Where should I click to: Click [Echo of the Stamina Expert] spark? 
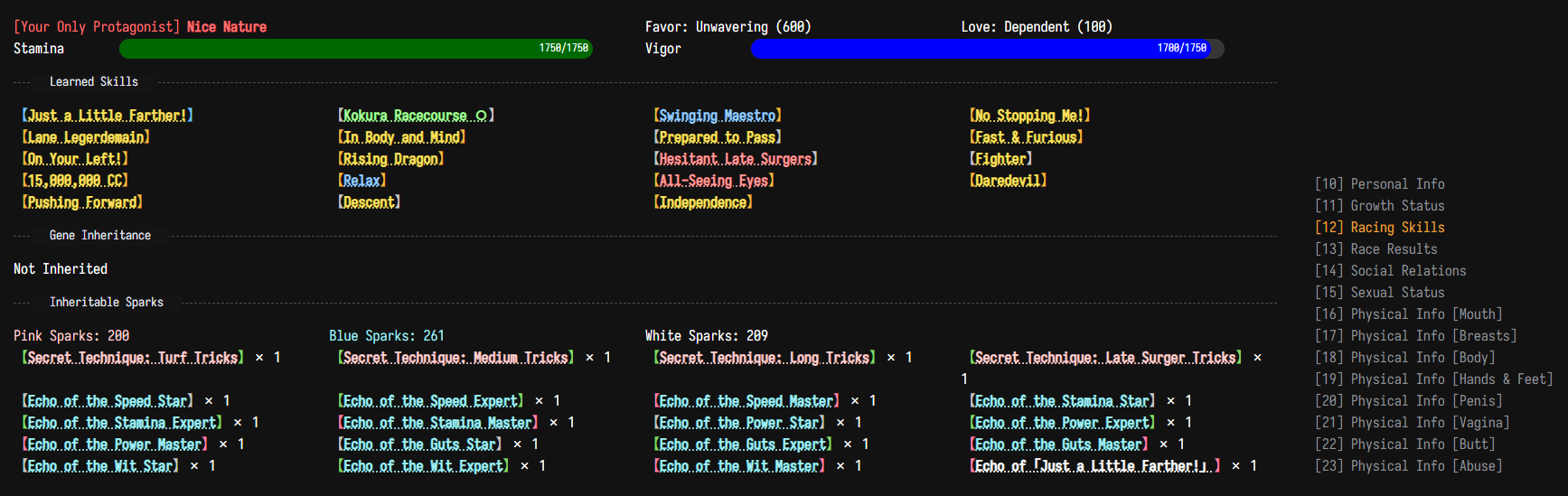tap(122, 423)
